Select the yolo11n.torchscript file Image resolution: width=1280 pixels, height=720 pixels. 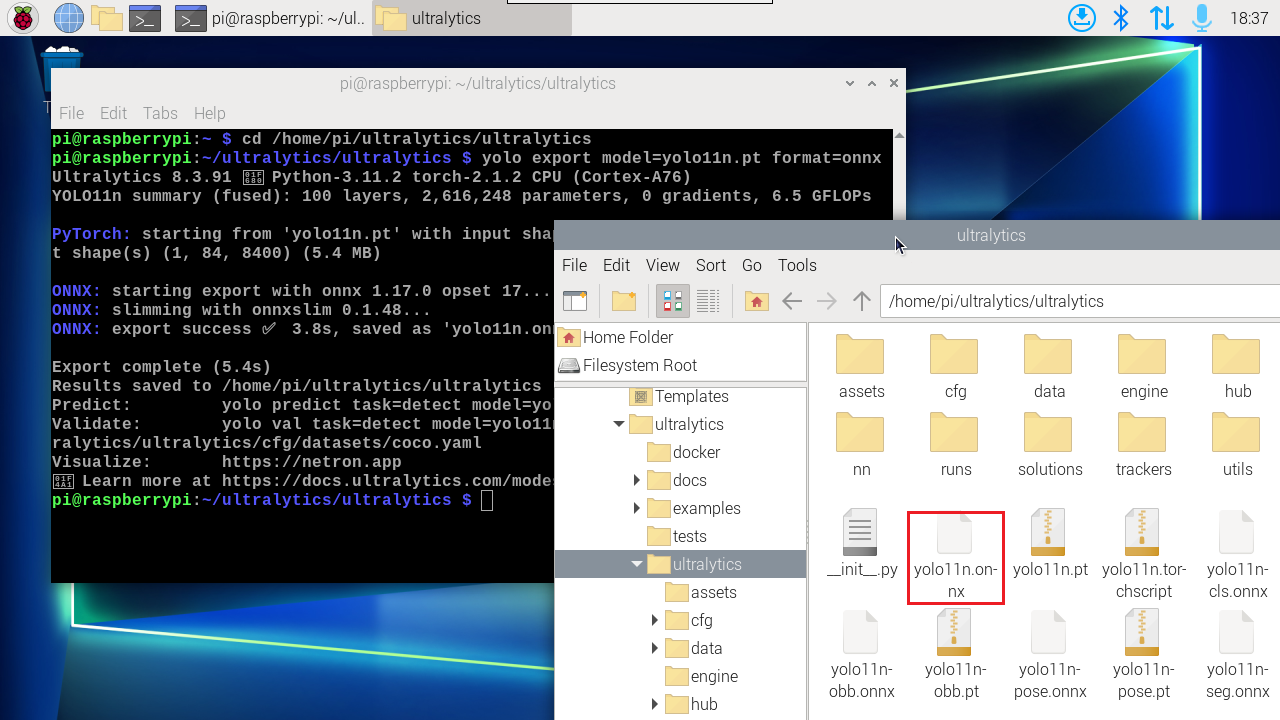point(1143,555)
